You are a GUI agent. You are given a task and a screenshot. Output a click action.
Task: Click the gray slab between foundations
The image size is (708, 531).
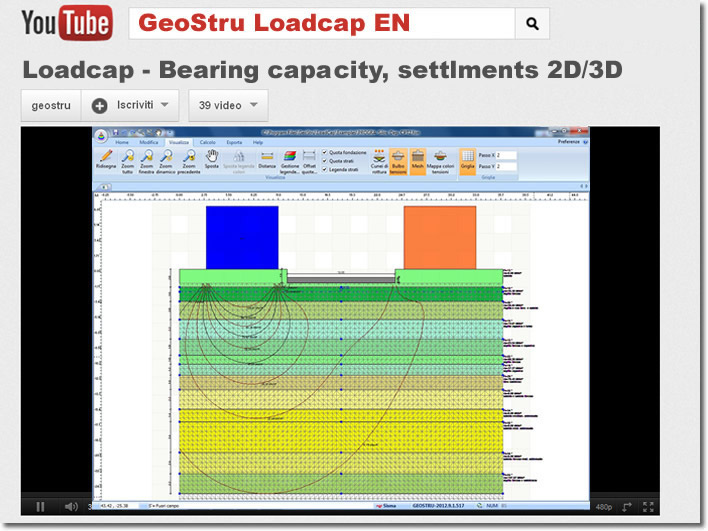click(x=341, y=279)
